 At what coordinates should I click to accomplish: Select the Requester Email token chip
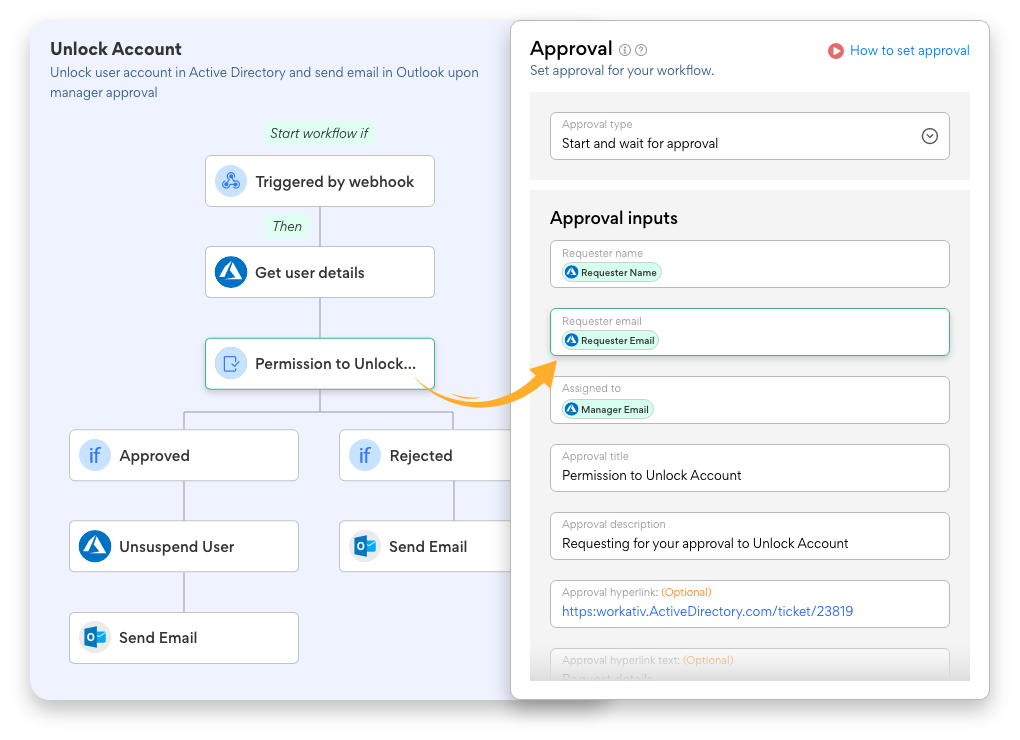(x=608, y=340)
